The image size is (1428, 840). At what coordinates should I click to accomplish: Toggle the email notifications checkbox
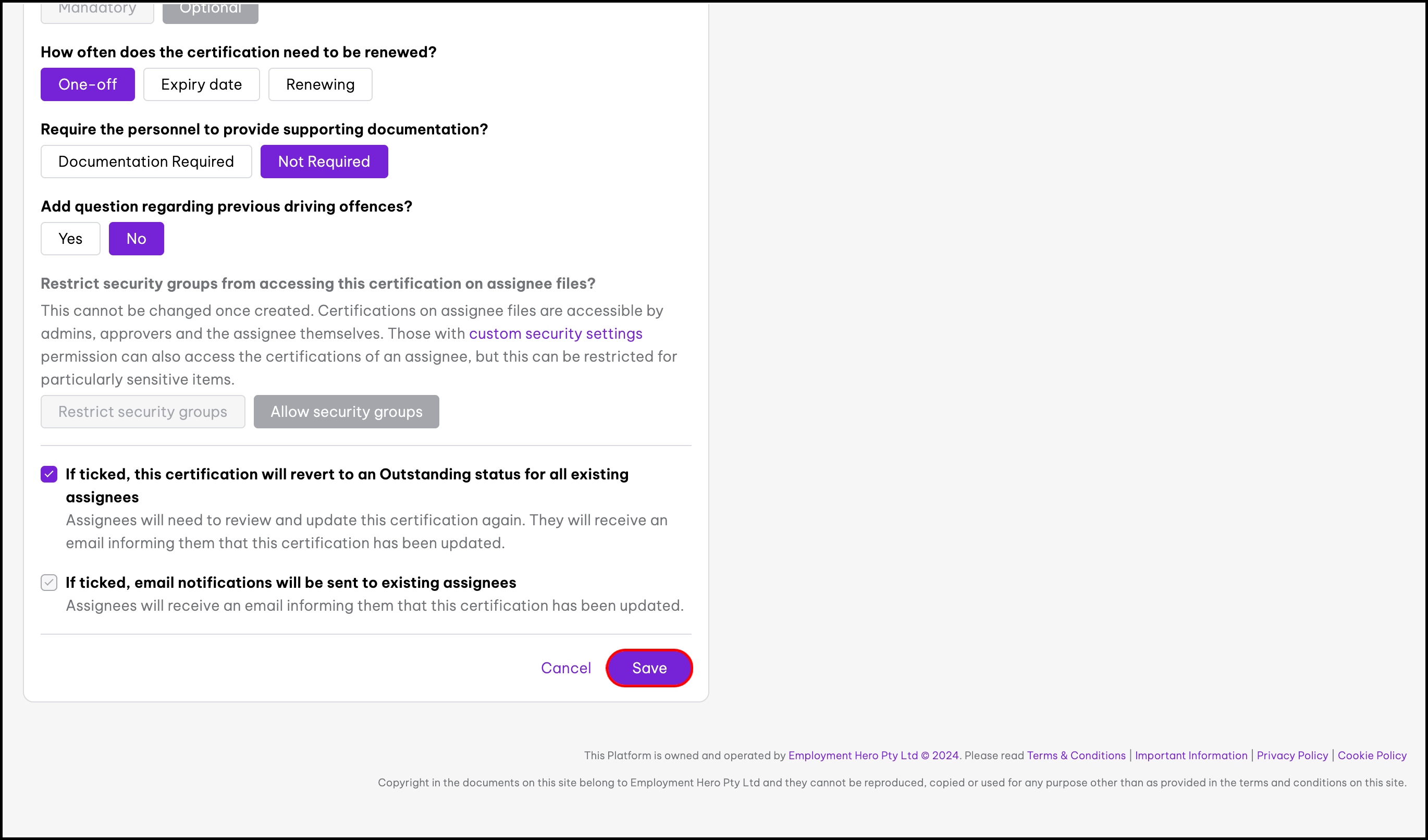tap(50, 583)
